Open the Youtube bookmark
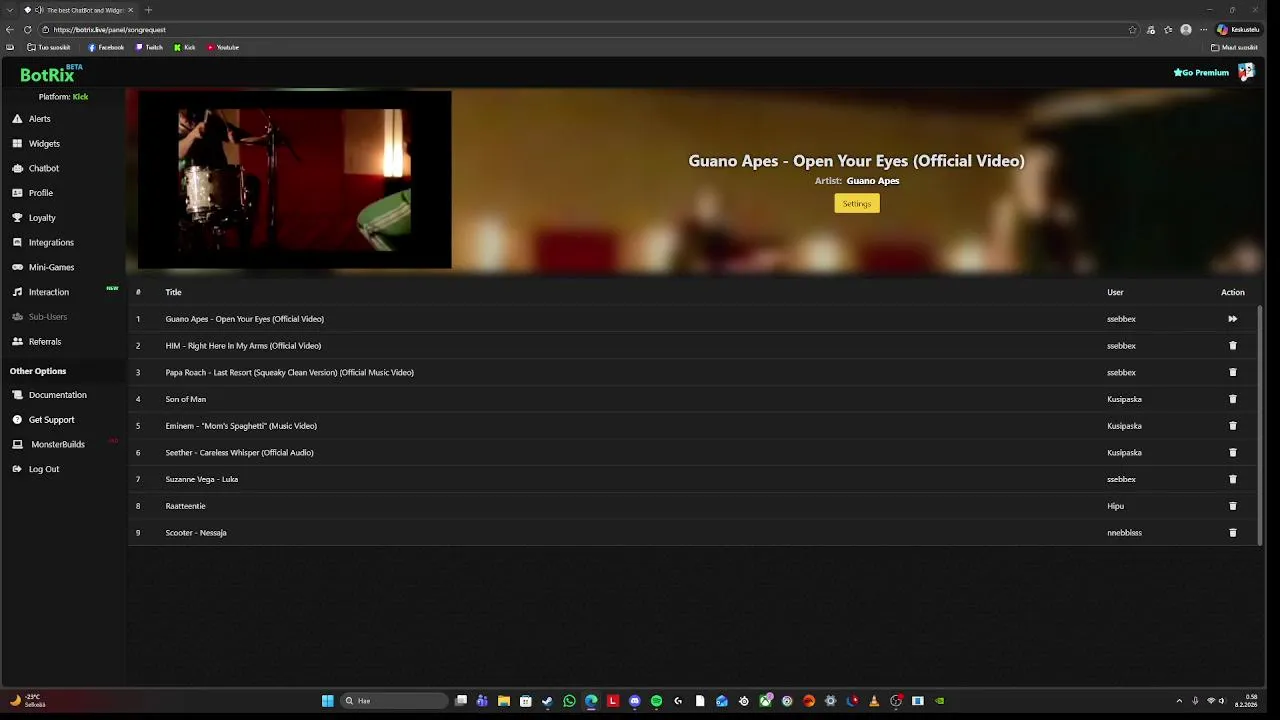The width and height of the screenshot is (1280, 720). (223, 47)
